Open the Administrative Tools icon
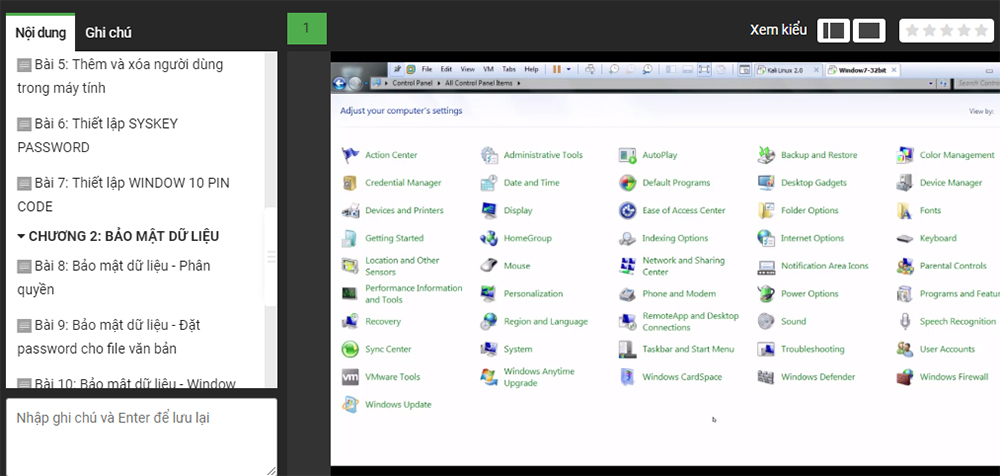Image resolution: width=1000 pixels, height=476 pixels. 489,155
